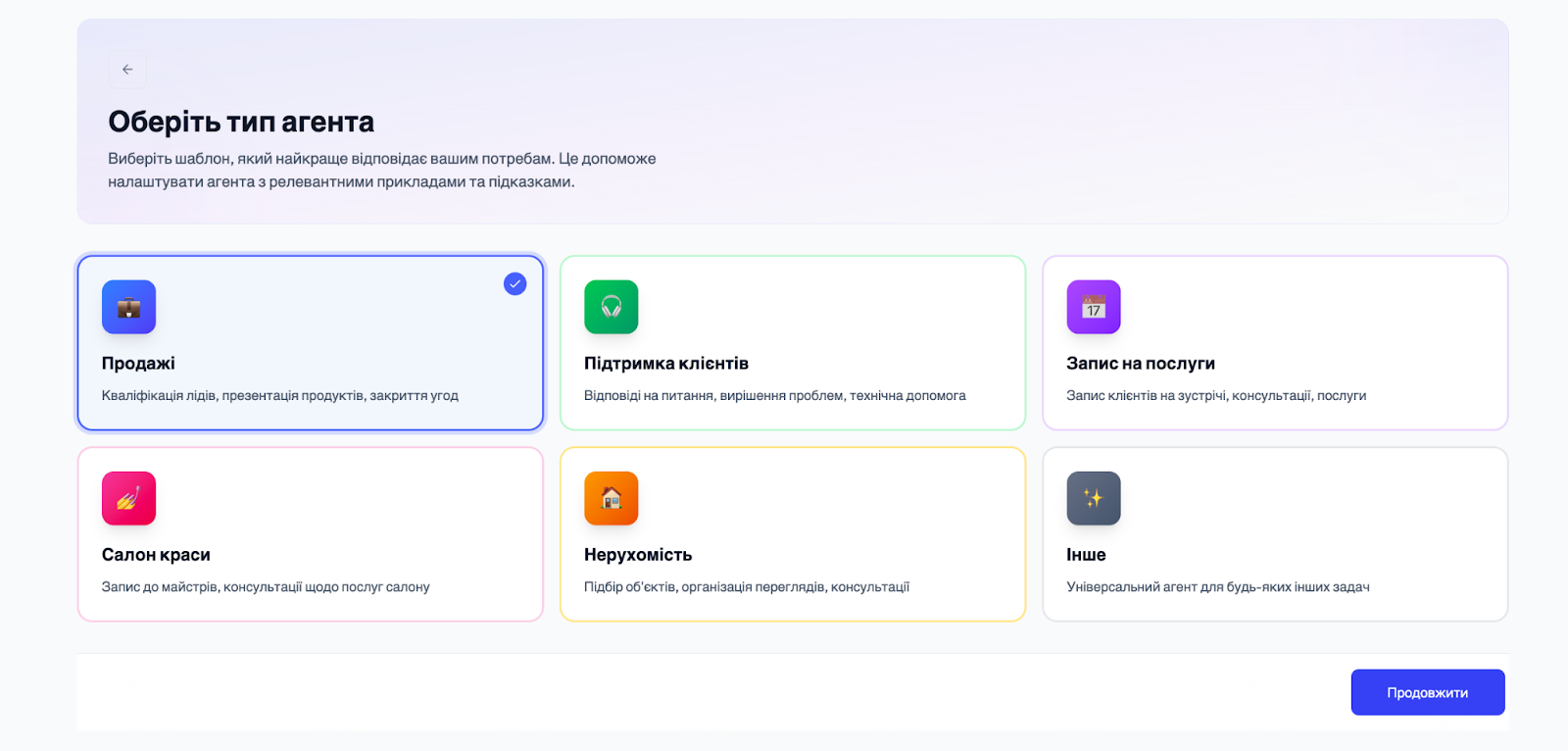Choose the Підтримка клієнтів template title
This screenshot has height=751, width=1568.
665,364
